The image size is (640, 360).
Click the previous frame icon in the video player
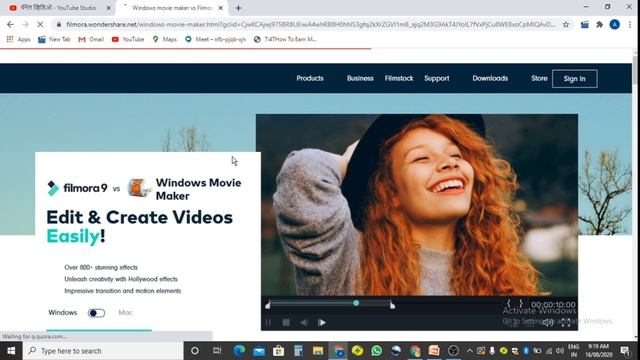(x=304, y=322)
